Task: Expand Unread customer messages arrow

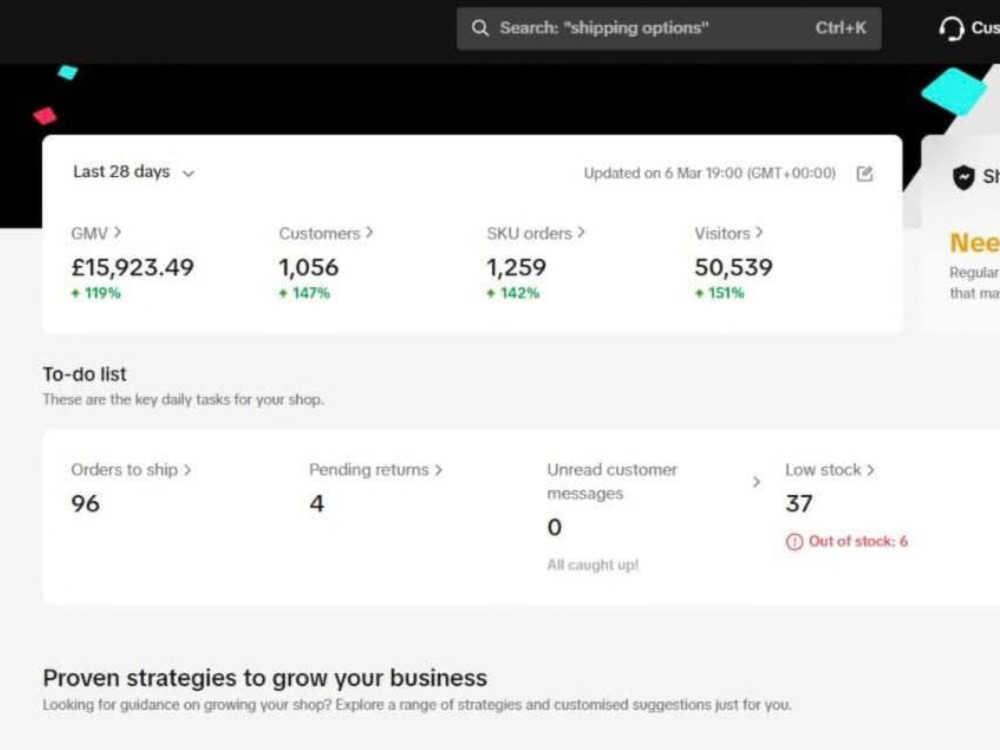Action: coord(756,482)
